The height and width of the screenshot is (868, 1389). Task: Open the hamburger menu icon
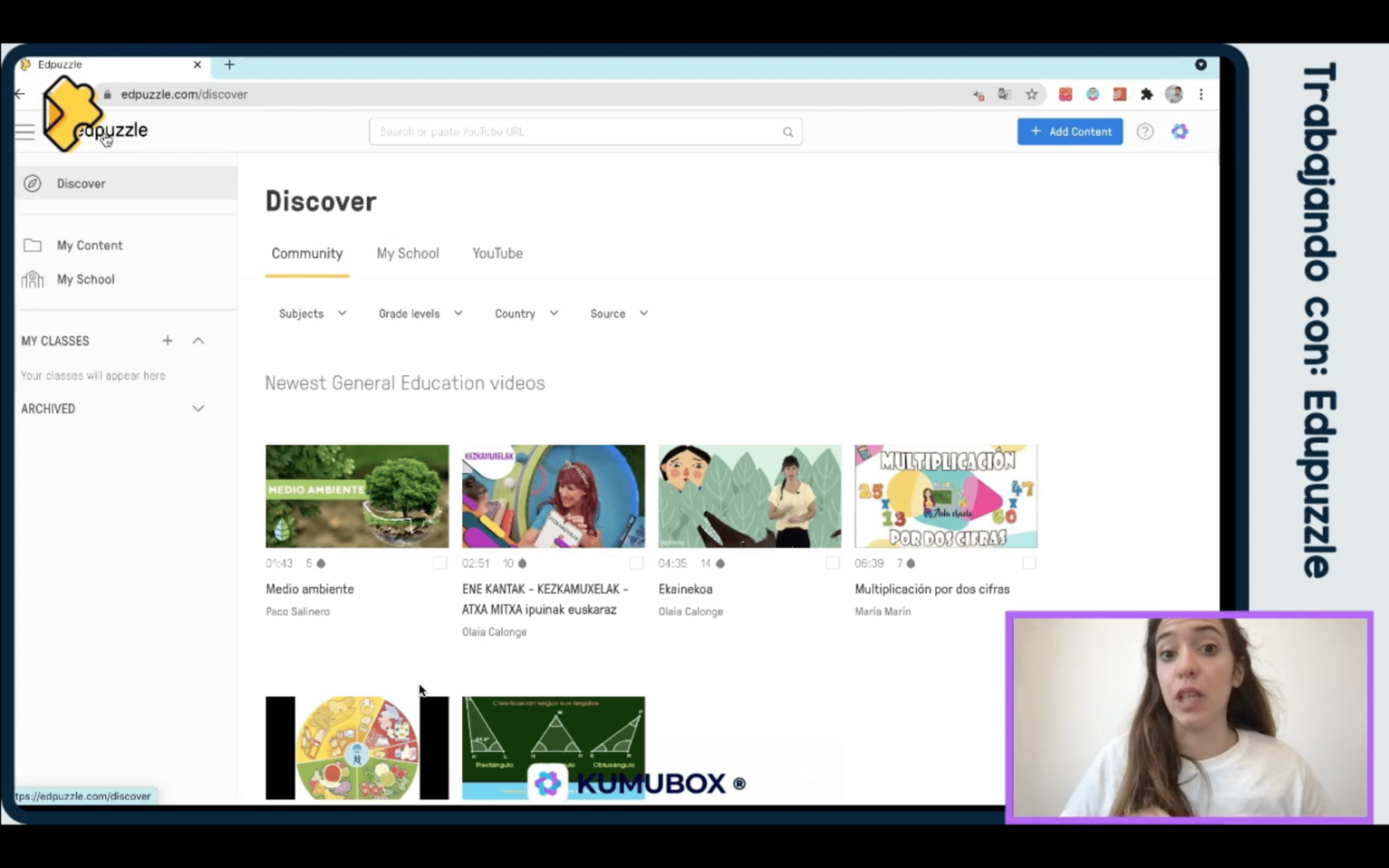click(24, 132)
